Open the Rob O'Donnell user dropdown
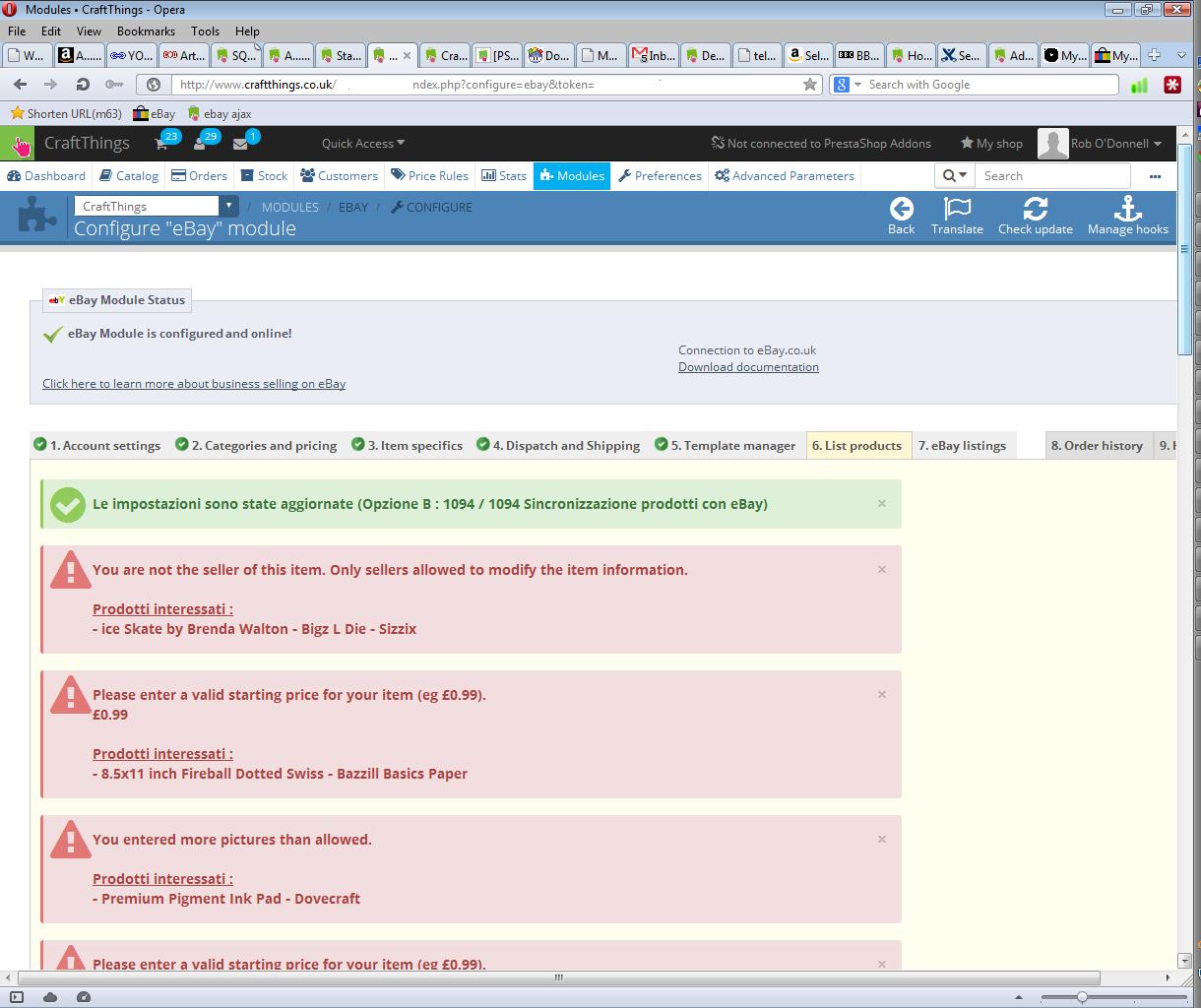Image resolution: width=1201 pixels, height=1008 pixels. tap(1115, 144)
